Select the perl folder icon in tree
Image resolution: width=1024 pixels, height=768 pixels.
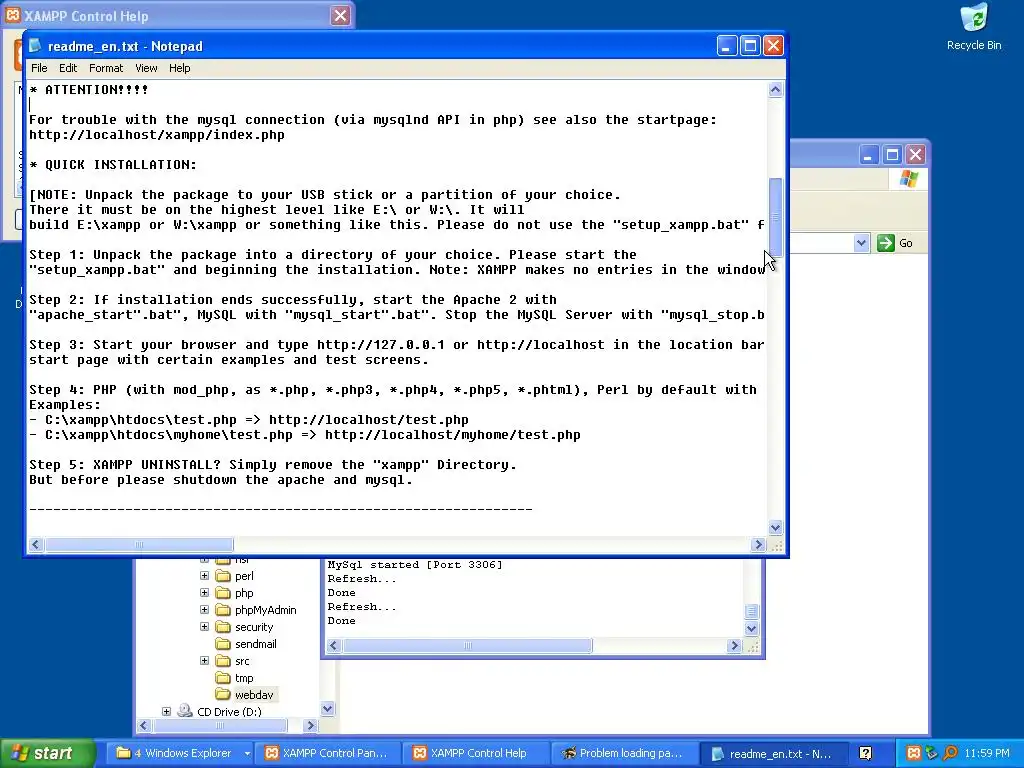point(223,576)
